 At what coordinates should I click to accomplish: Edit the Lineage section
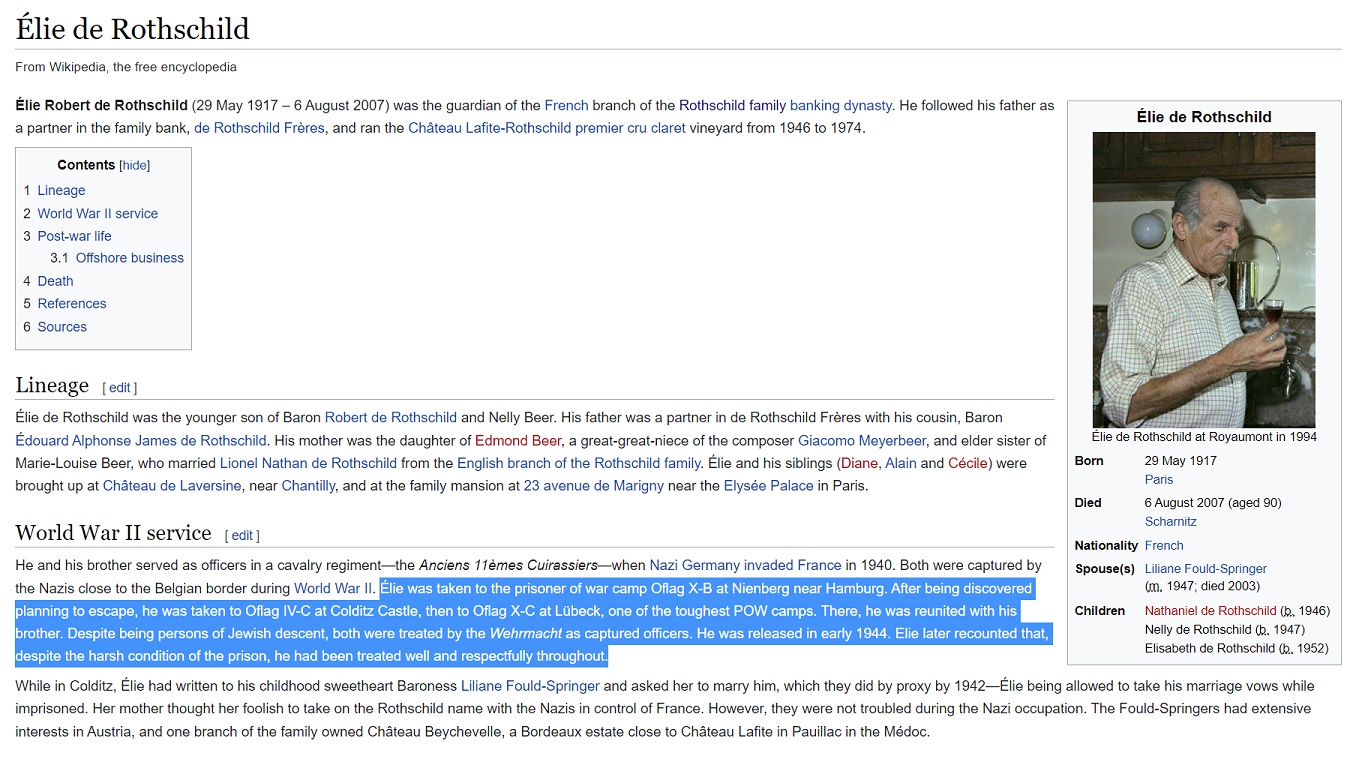tap(120, 388)
